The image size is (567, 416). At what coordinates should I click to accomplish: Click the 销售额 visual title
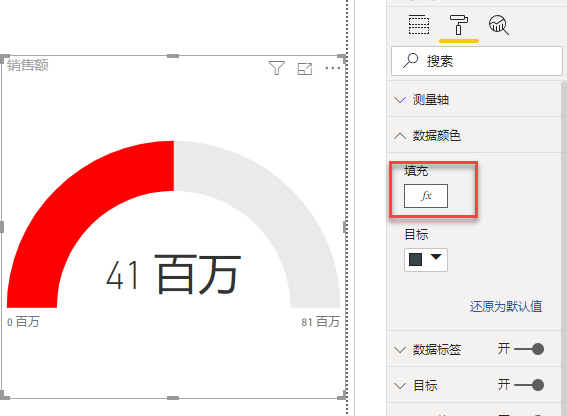[27, 65]
